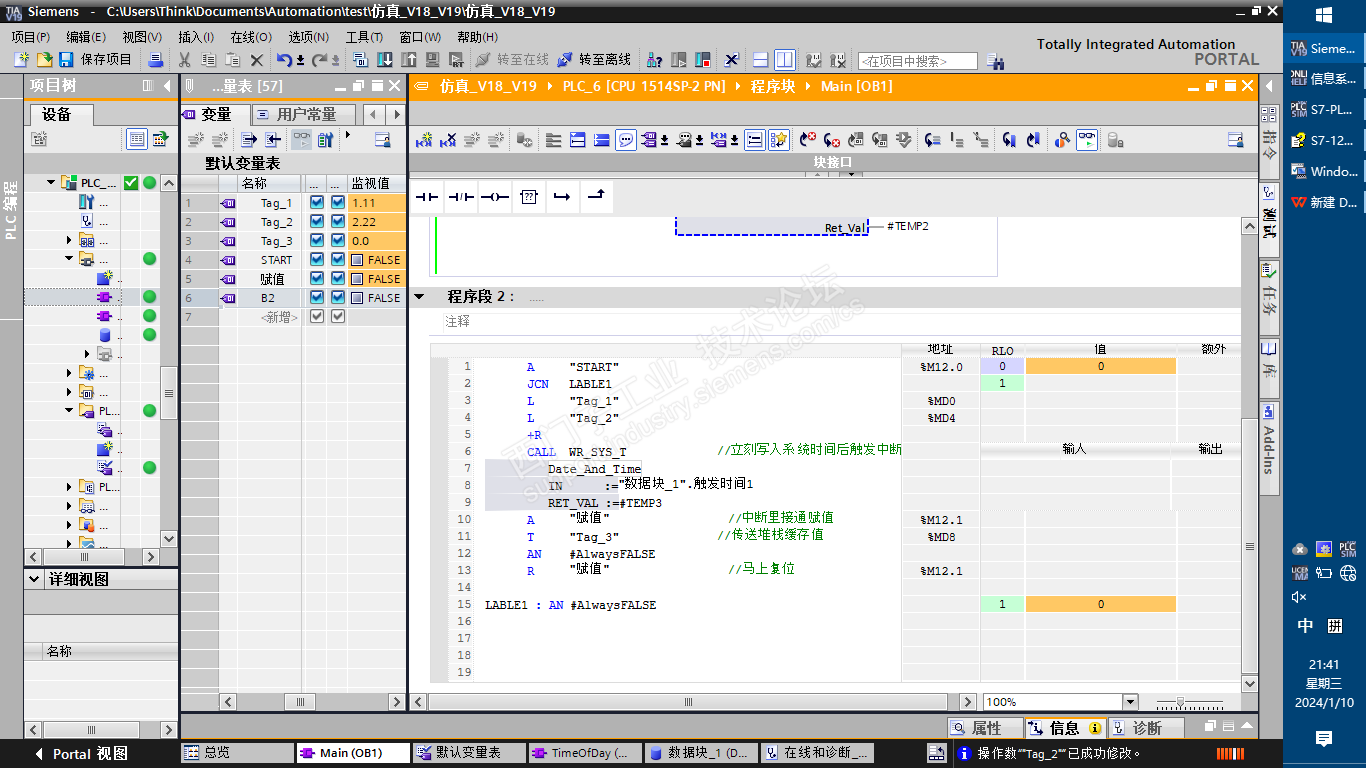Open the 选项(N) menu
Image resolution: width=1366 pixels, height=768 pixels.
(x=308, y=37)
